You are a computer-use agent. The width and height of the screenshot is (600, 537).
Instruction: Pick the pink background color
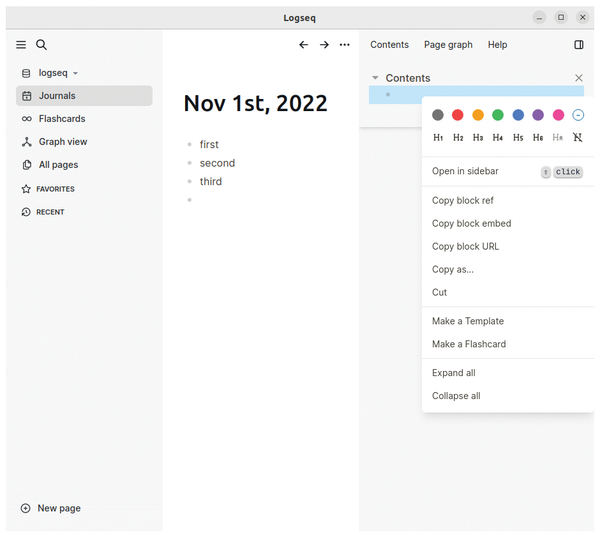click(558, 115)
